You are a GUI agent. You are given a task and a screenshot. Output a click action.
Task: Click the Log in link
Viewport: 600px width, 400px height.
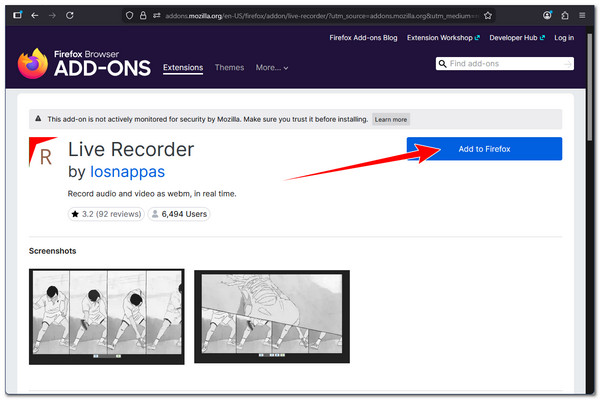point(564,38)
